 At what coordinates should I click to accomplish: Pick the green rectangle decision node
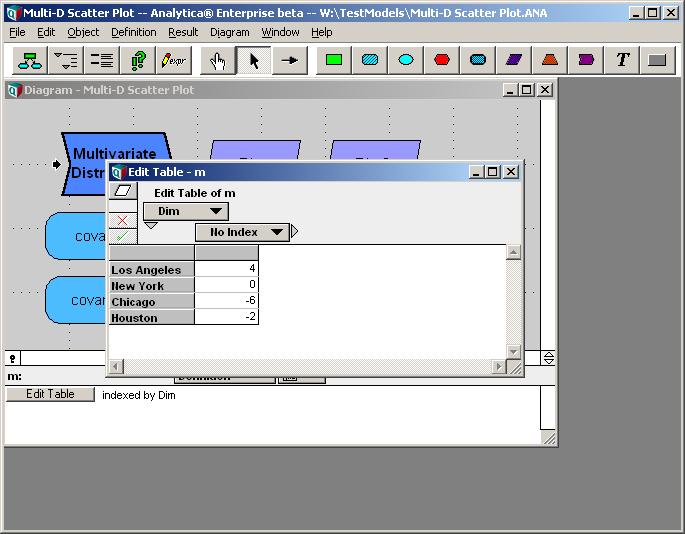pos(334,60)
